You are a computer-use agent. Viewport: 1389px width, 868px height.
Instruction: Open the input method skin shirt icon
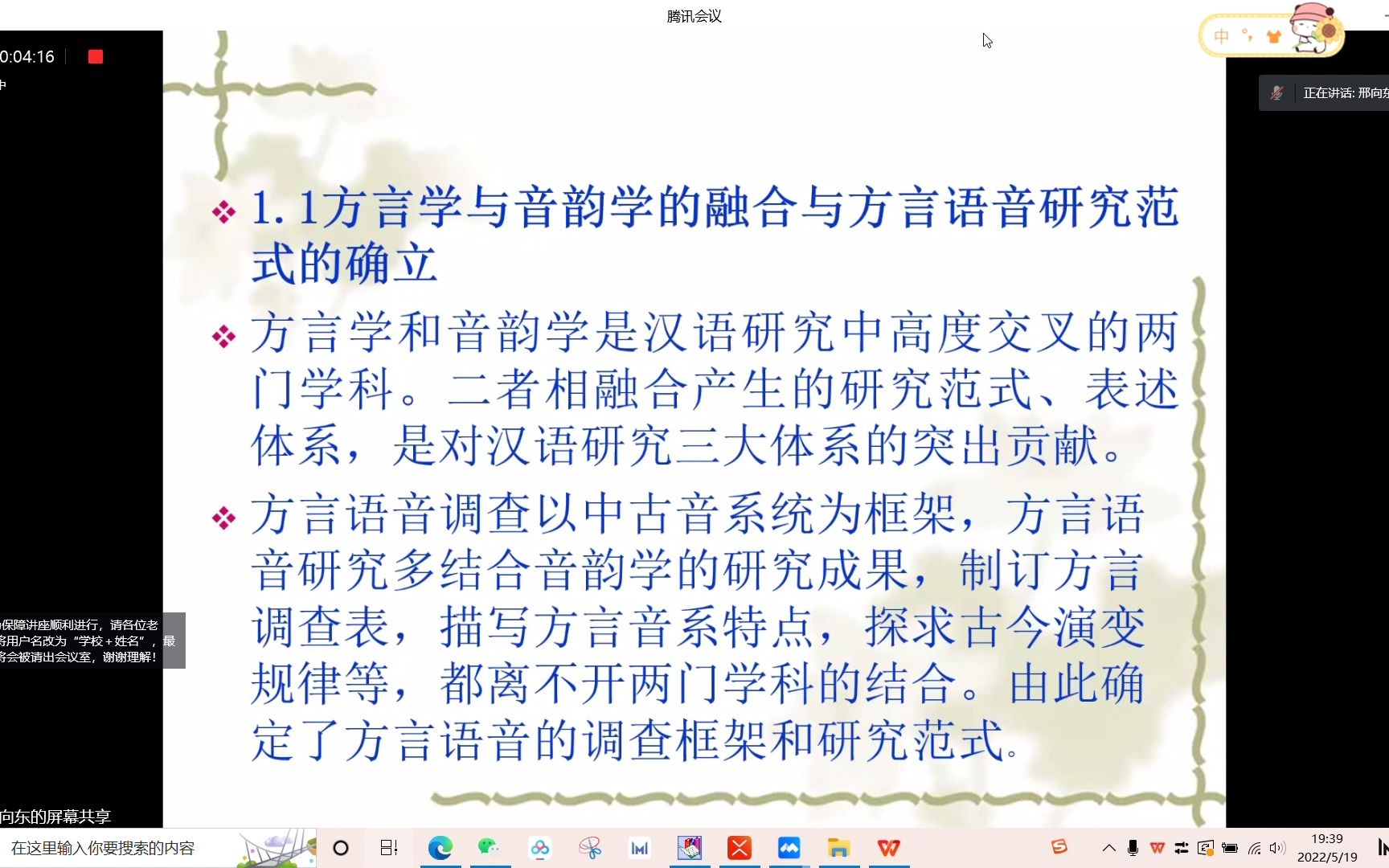coord(1273,36)
